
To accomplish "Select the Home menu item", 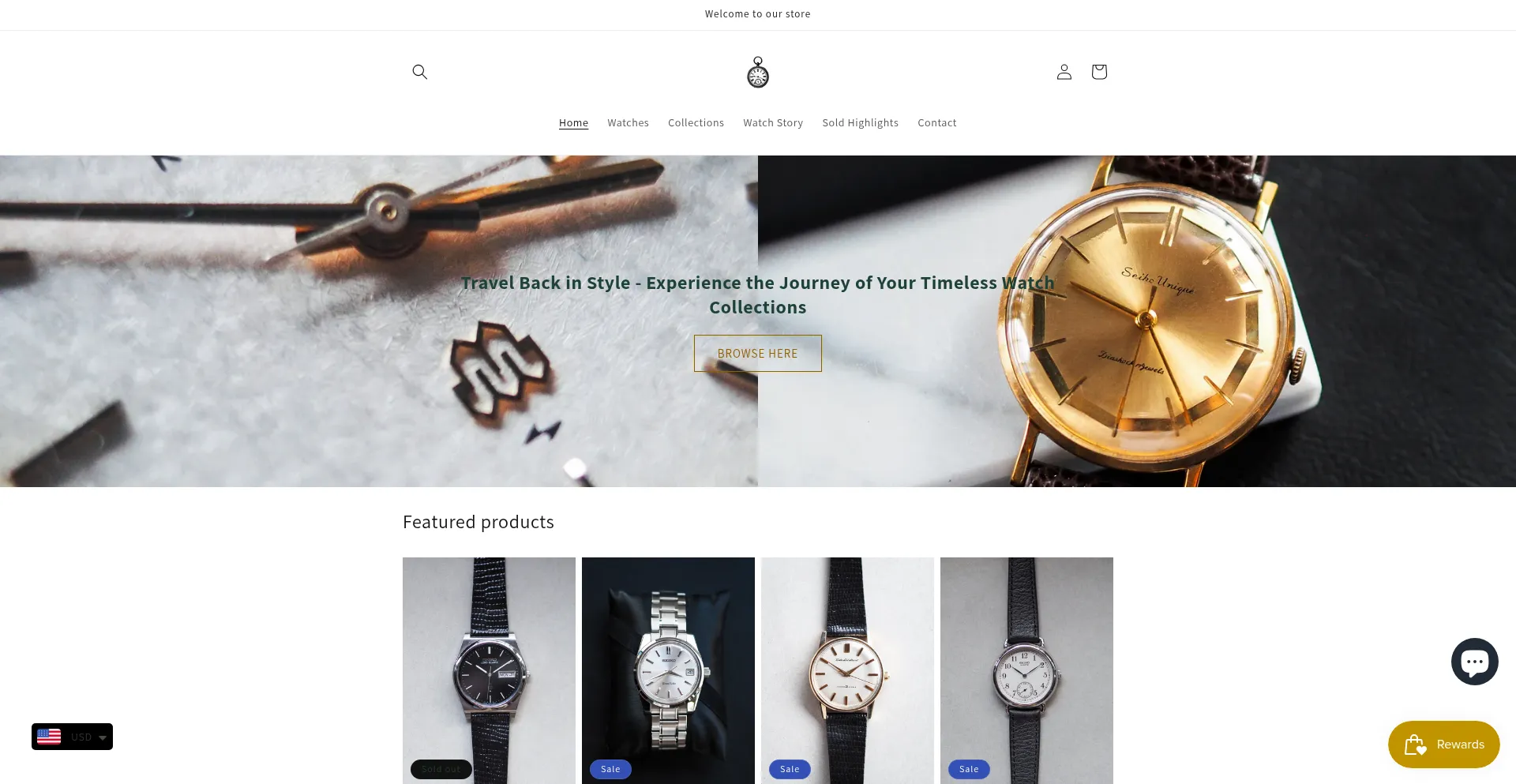I will point(573,122).
